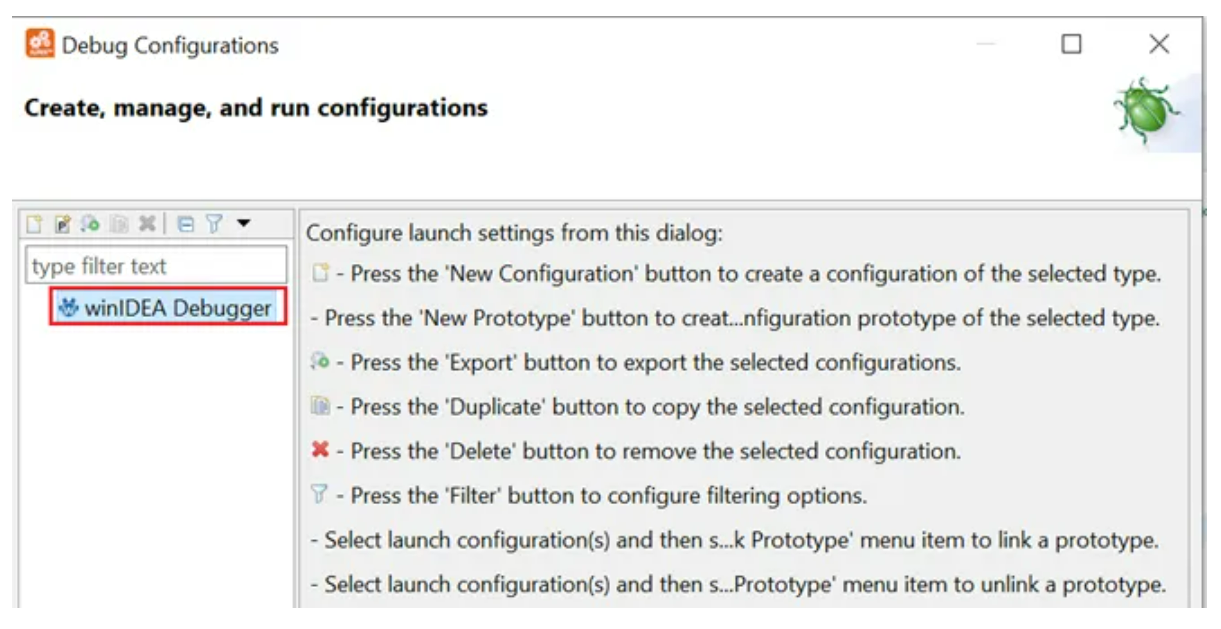Screen dimensions: 1221x629
Task: Maximize the Debug Configurations dialog
Action: click(1071, 45)
